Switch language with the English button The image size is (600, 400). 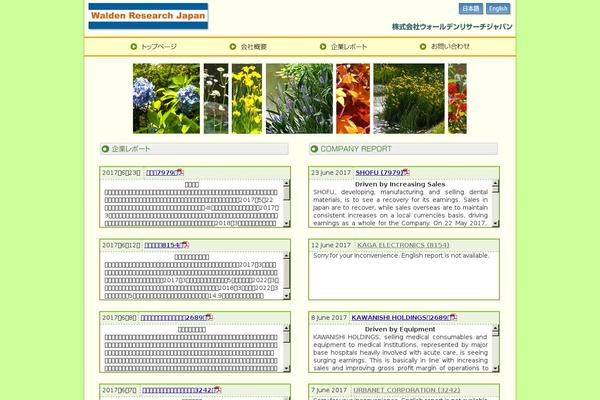click(498, 8)
